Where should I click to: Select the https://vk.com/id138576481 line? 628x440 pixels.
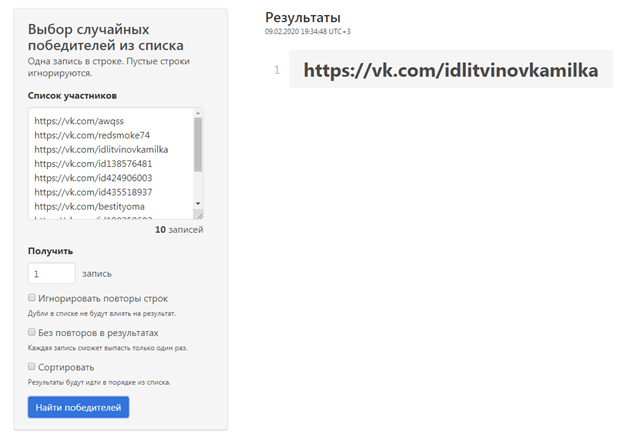(93, 164)
